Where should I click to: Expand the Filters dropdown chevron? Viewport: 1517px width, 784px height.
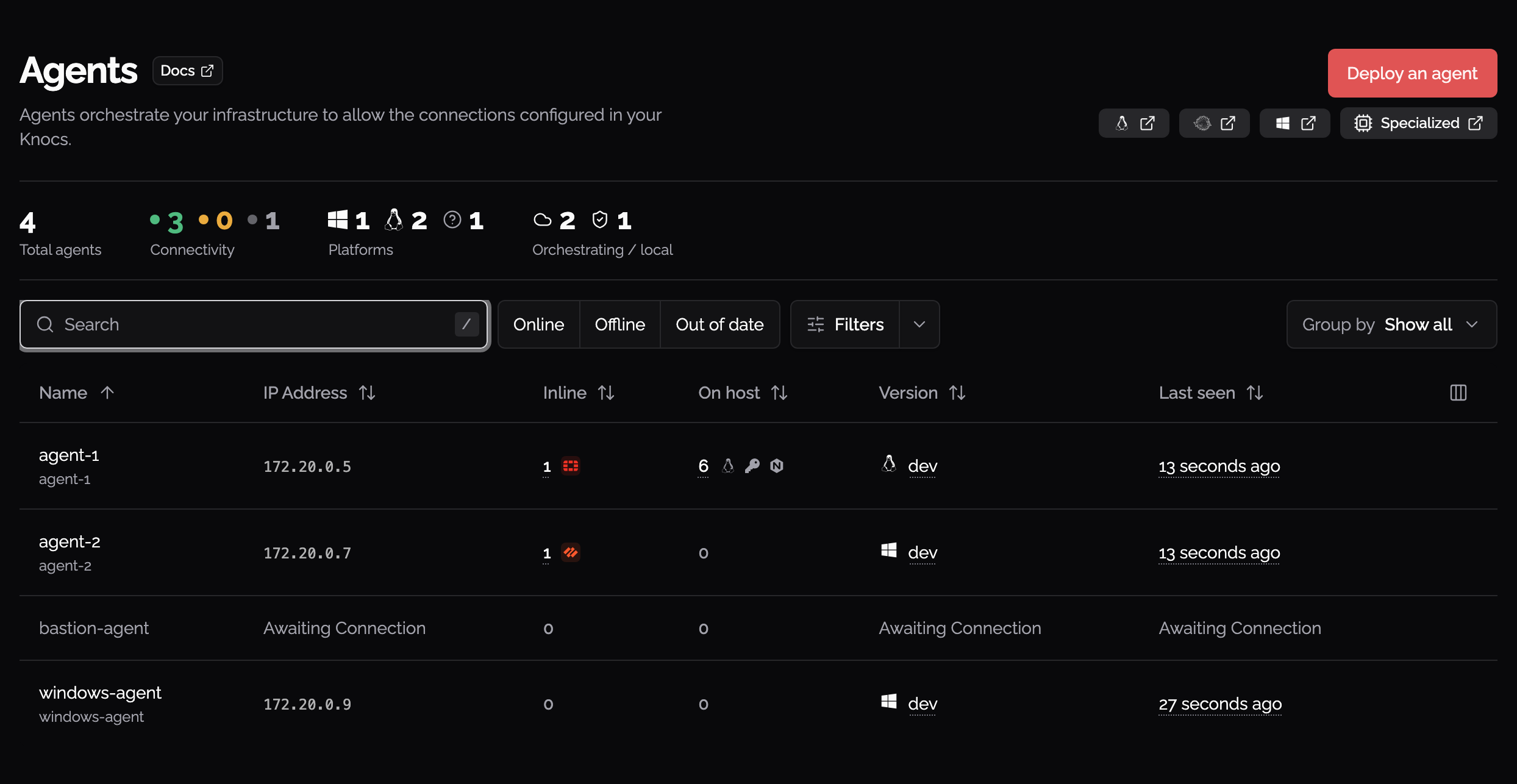(x=919, y=324)
